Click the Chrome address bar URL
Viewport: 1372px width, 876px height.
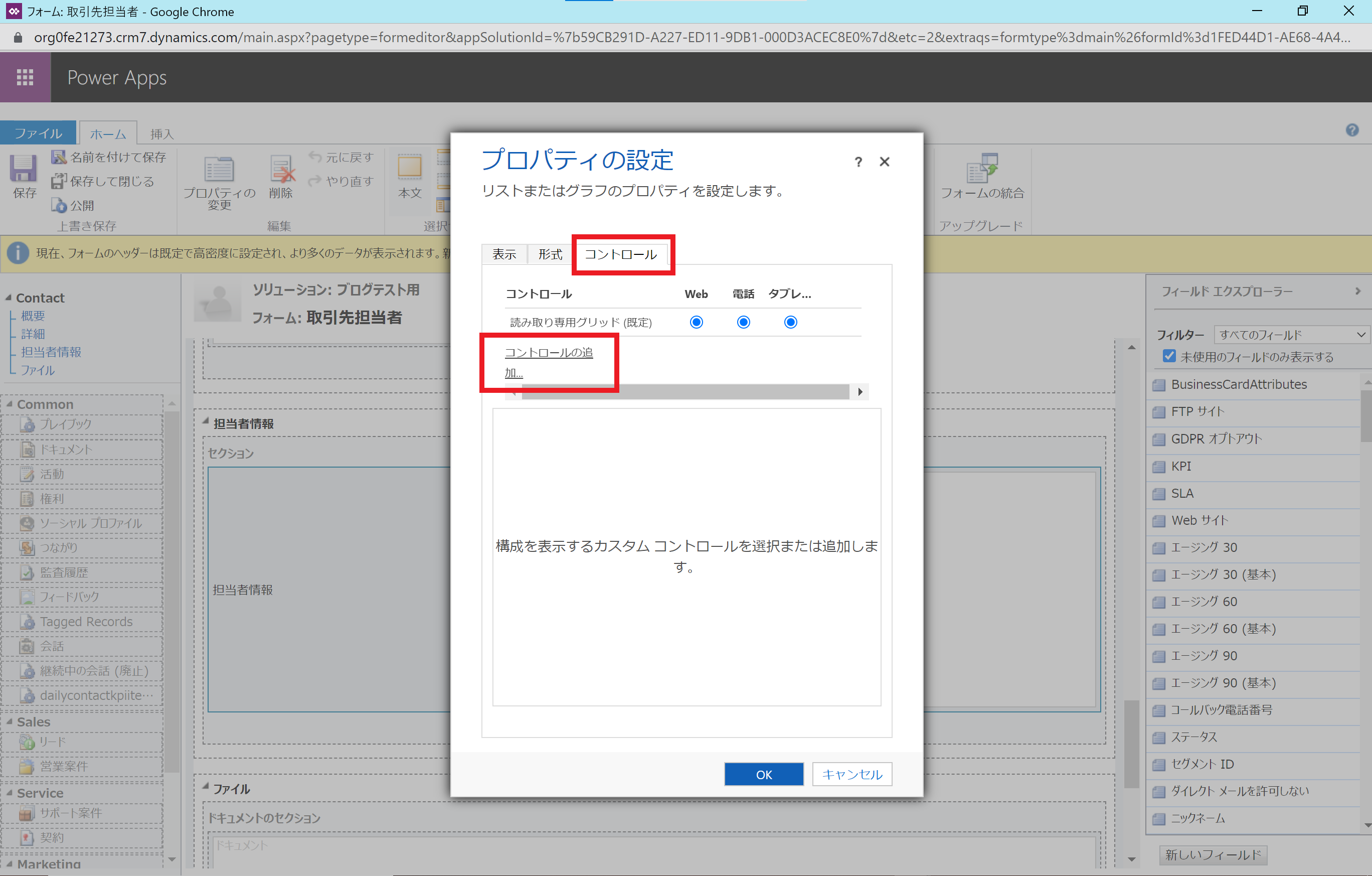pos(692,38)
